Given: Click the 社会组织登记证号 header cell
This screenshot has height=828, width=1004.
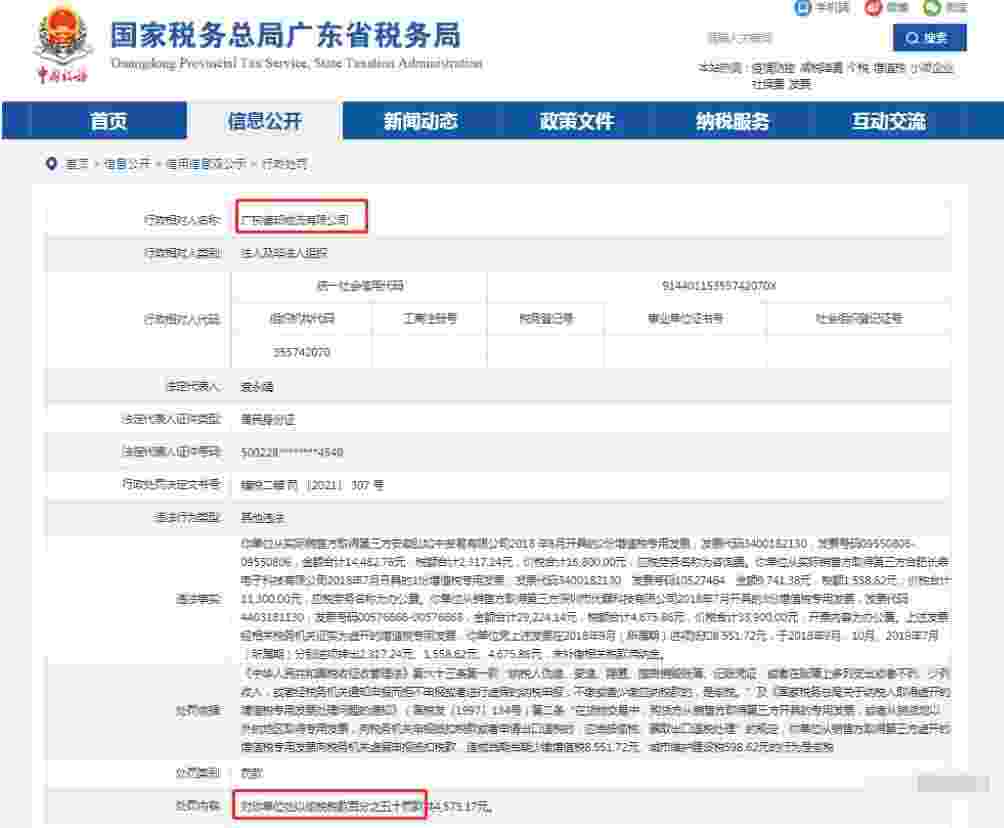Looking at the screenshot, I should 859,318.
